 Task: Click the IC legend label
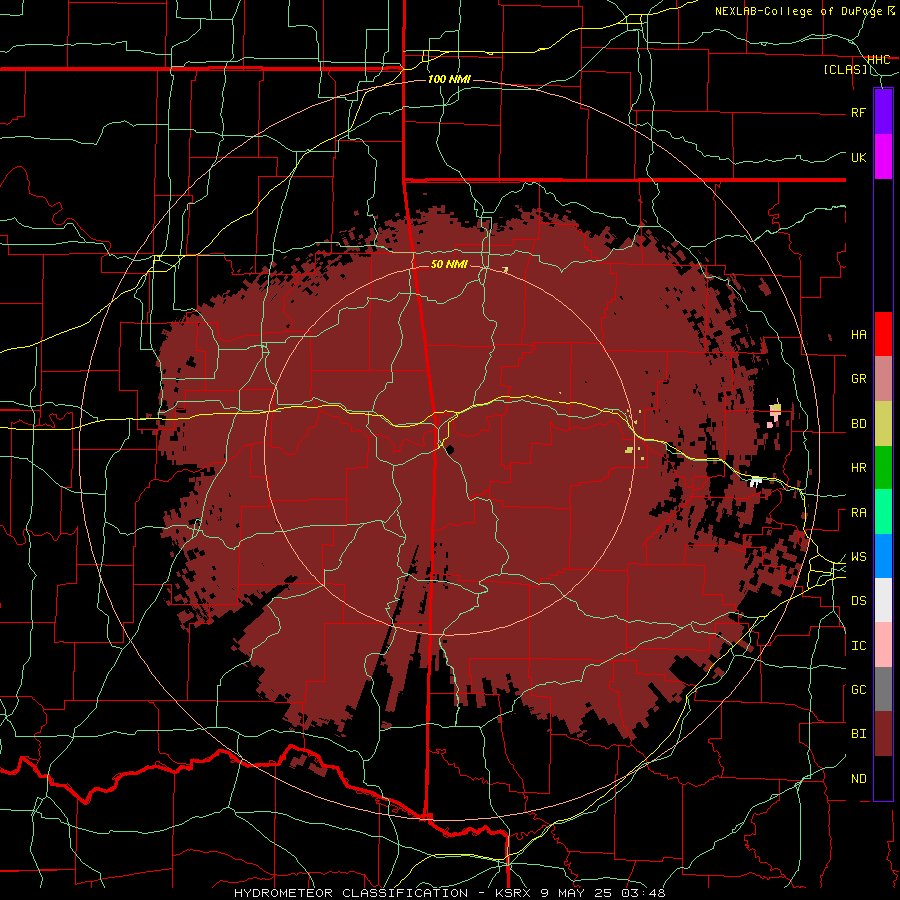click(x=859, y=646)
